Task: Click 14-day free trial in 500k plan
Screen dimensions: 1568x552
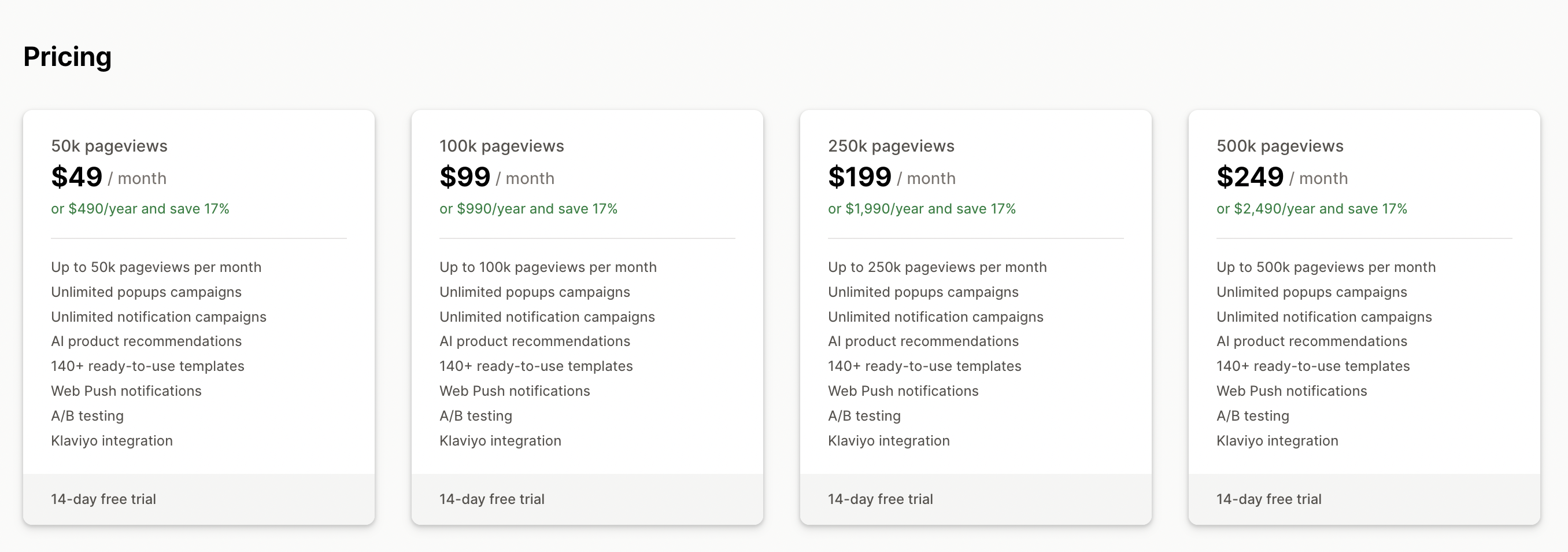Action: click(1269, 499)
